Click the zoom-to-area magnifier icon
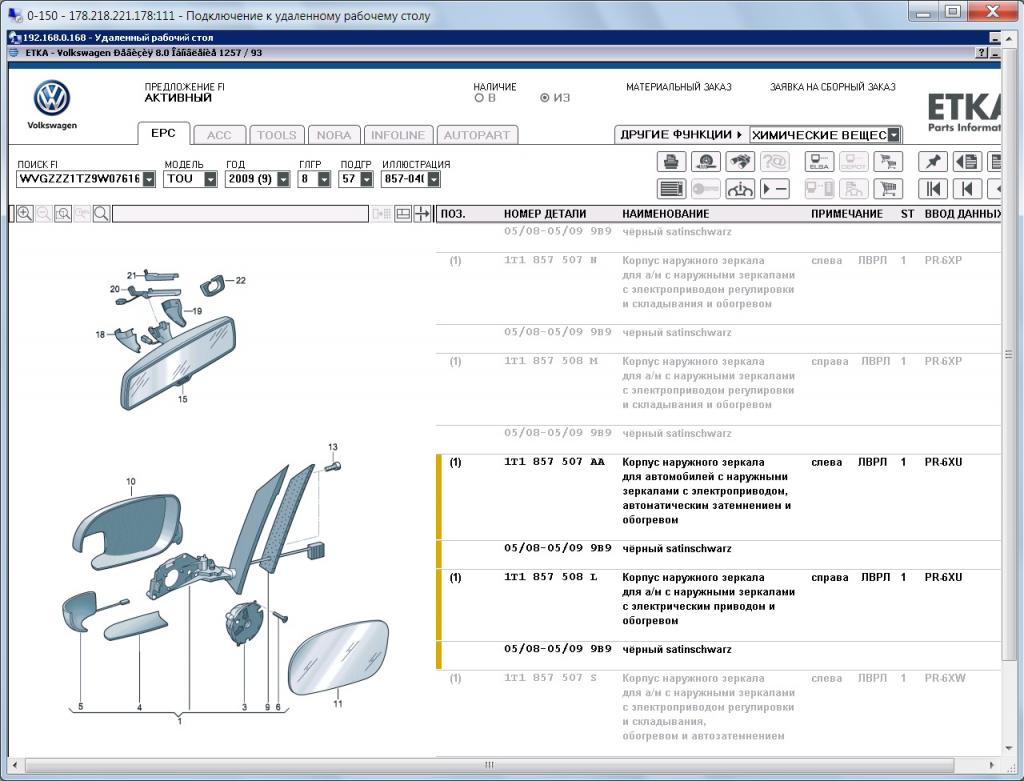 tap(63, 214)
